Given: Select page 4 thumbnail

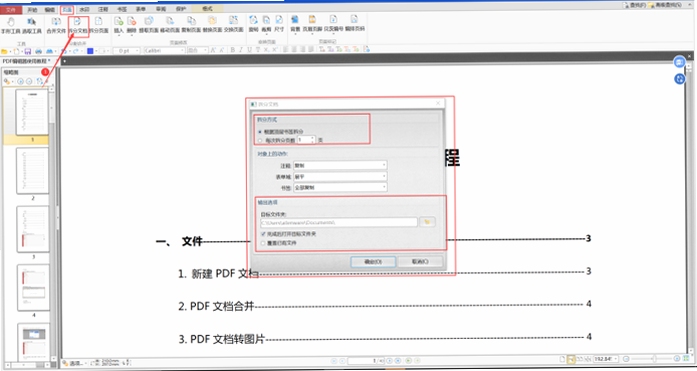Looking at the screenshot, I should pos(33,287).
